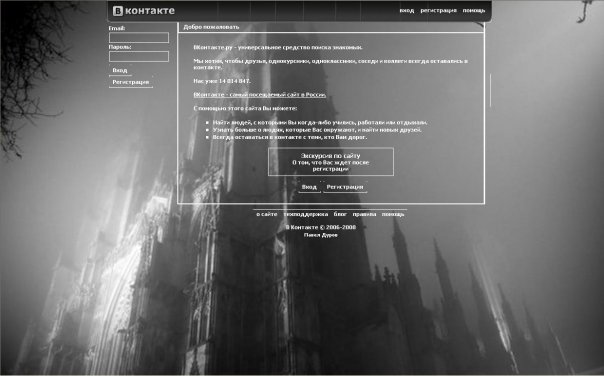This screenshot has width=604, height=376.
Task: Click 'Регистрация' button below the tour box
Action: click(x=345, y=187)
